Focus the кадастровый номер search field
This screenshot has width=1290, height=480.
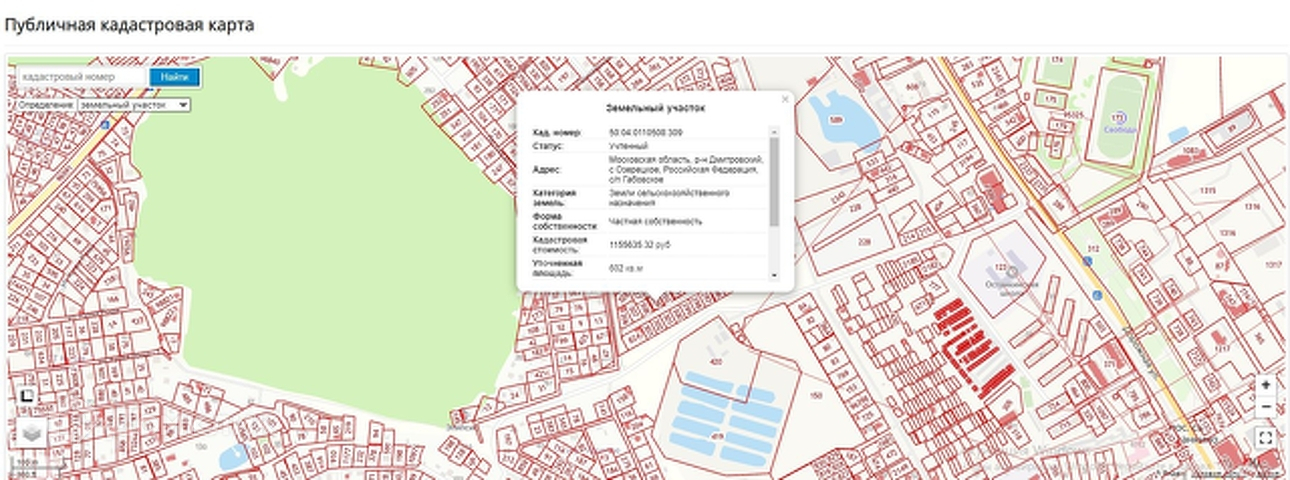point(82,77)
